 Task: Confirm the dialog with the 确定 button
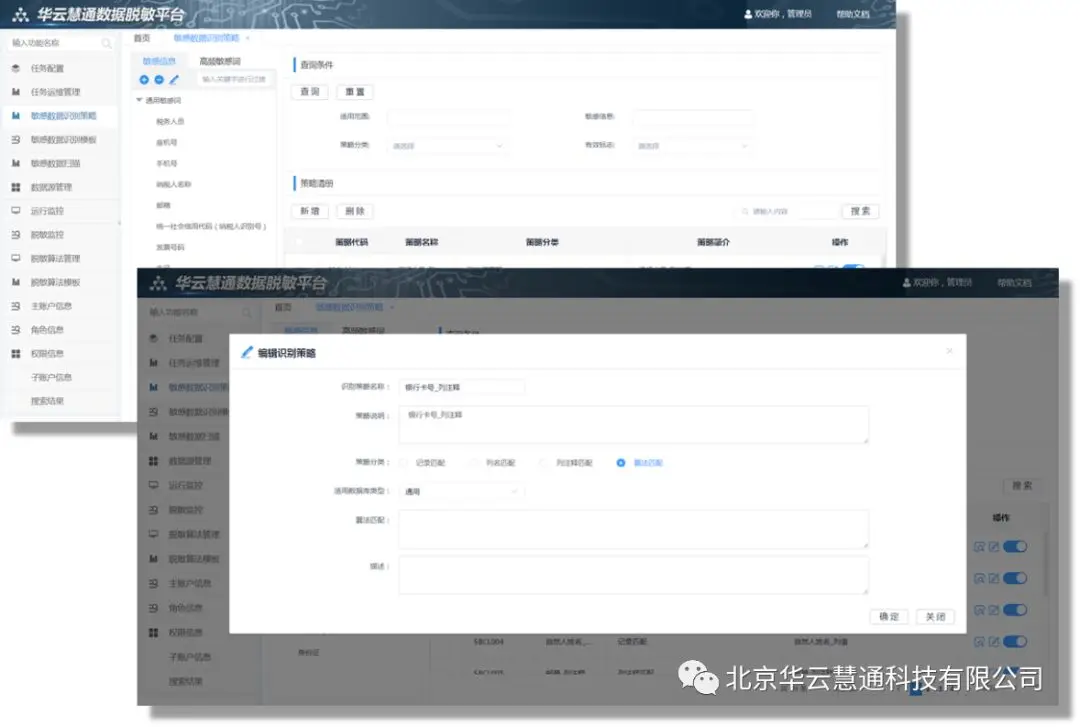coord(889,617)
